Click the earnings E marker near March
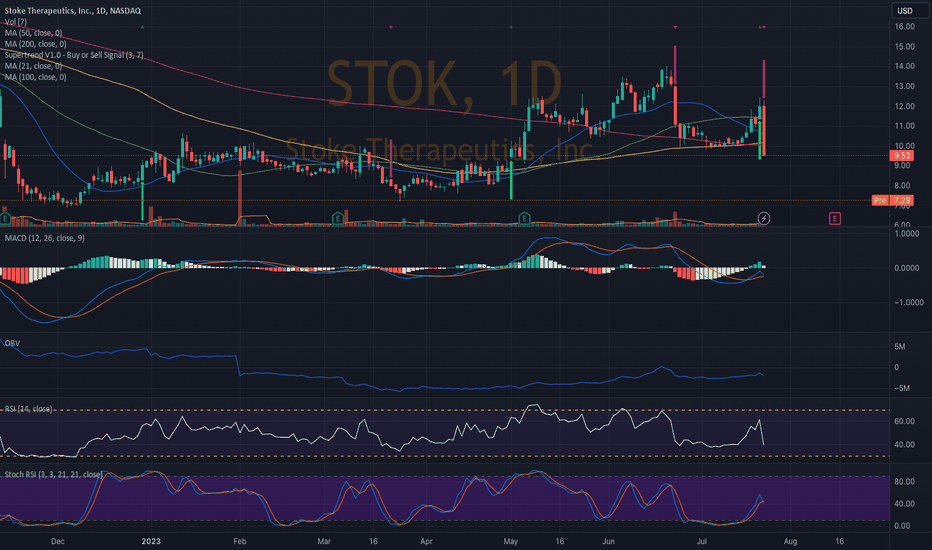Image resolution: width=932 pixels, height=550 pixels. (x=338, y=218)
